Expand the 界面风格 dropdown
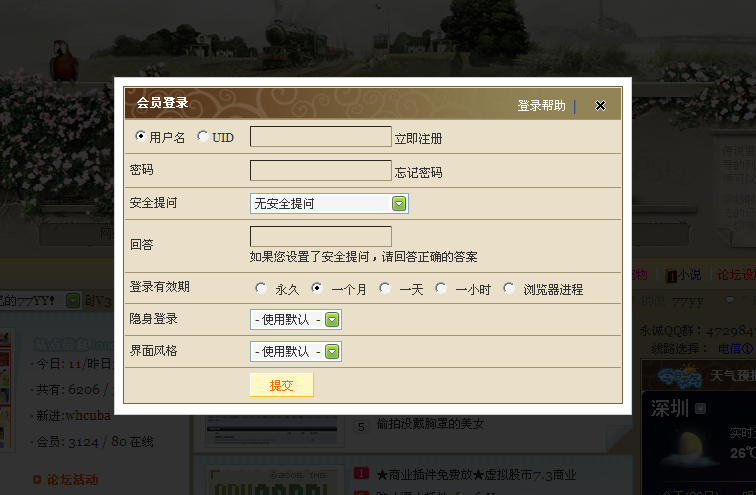This screenshot has width=756, height=495. [296, 351]
